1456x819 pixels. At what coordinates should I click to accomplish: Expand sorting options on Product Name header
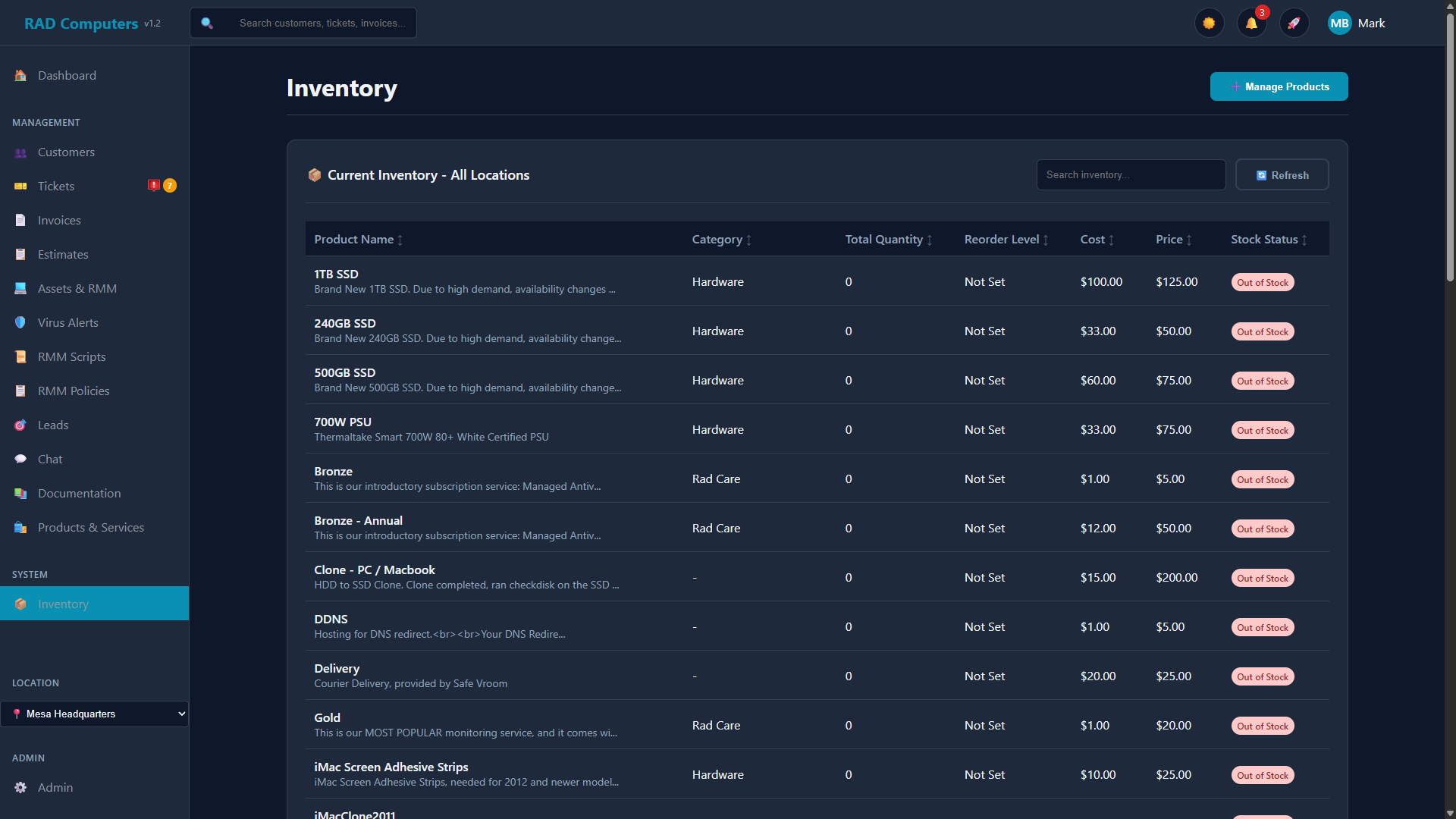point(400,240)
